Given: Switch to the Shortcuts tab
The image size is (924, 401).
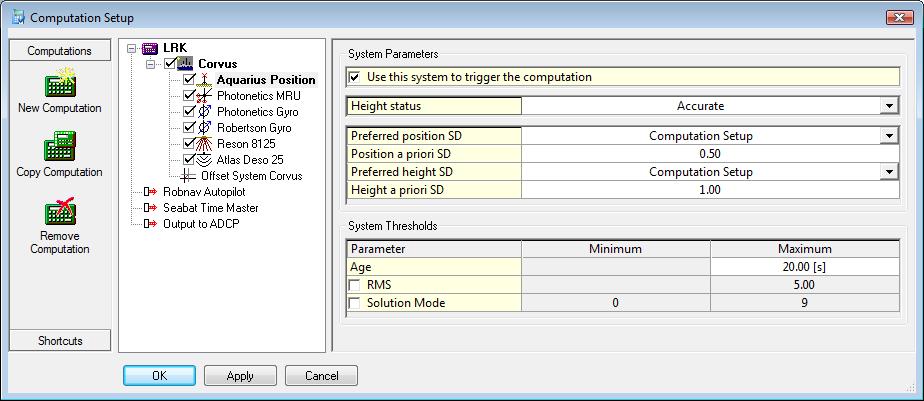Looking at the screenshot, I should [x=60, y=341].
